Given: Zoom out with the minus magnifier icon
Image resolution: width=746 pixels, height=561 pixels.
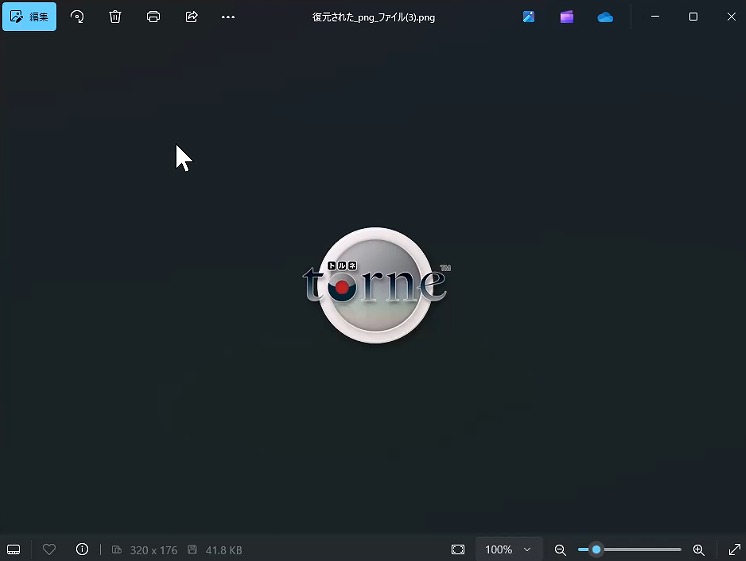Looking at the screenshot, I should (x=560, y=550).
